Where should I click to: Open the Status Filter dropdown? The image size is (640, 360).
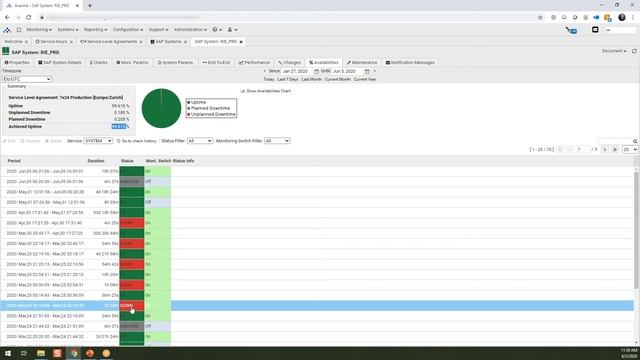click(200, 141)
